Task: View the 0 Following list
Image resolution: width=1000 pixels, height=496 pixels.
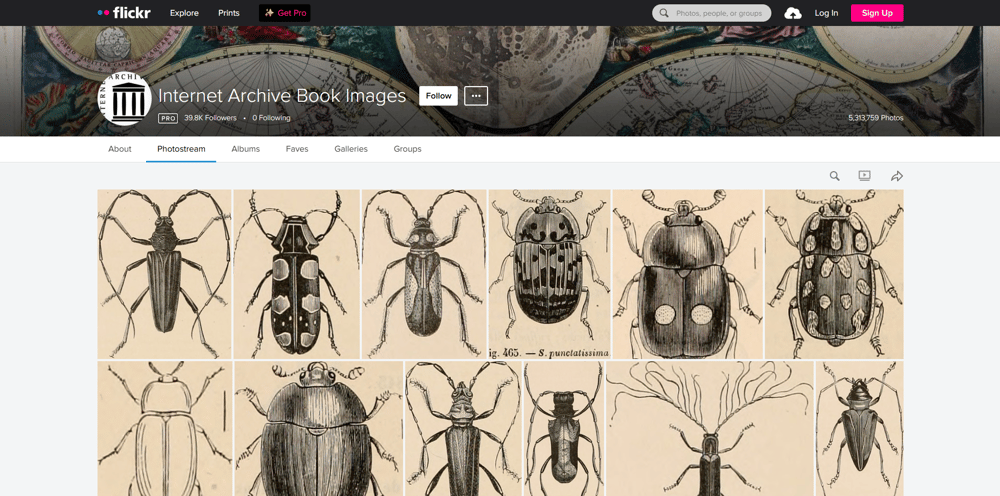Action: point(271,118)
